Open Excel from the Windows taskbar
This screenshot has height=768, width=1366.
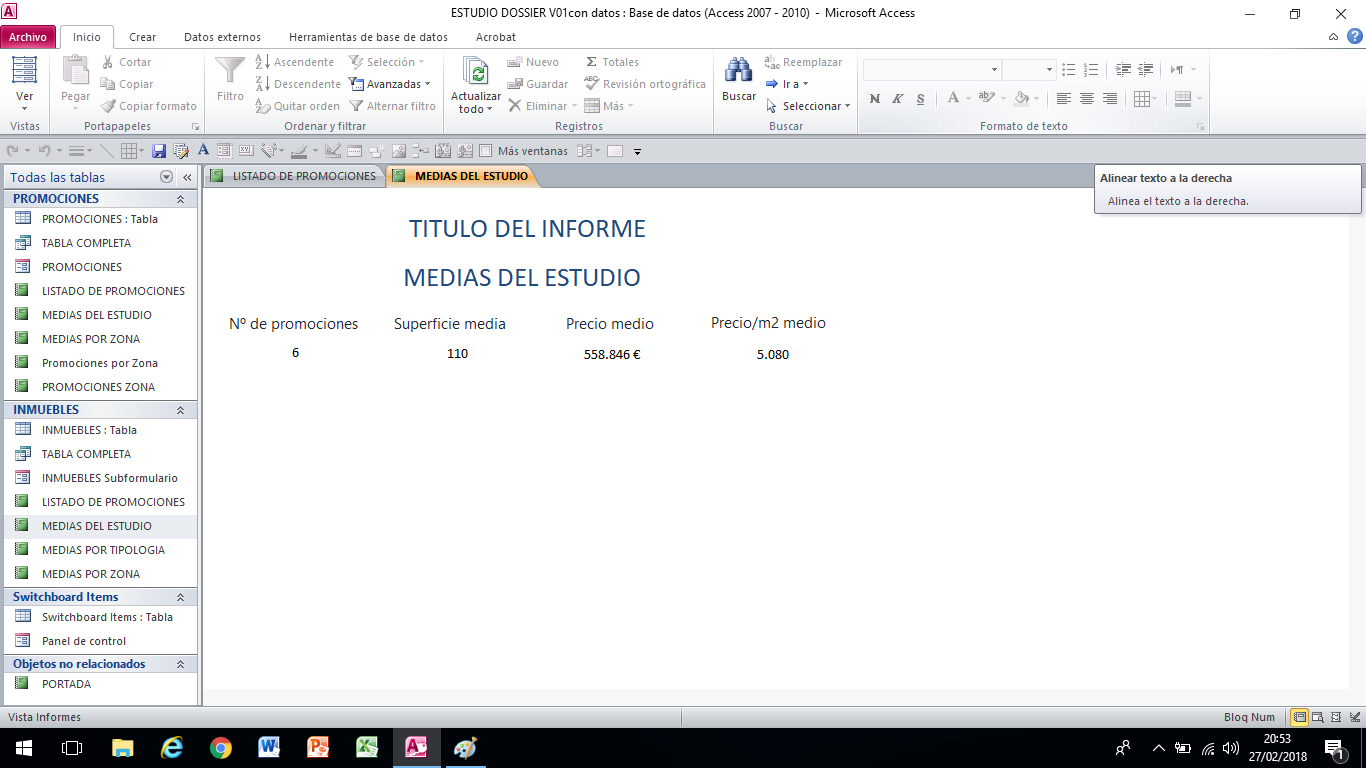click(367, 747)
